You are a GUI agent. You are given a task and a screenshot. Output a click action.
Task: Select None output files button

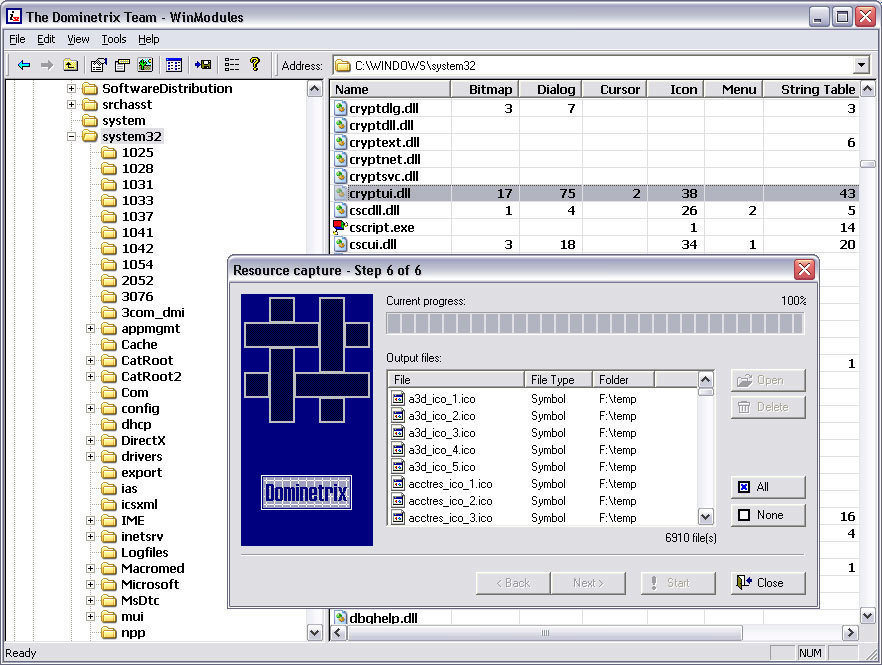click(x=768, y=515)
